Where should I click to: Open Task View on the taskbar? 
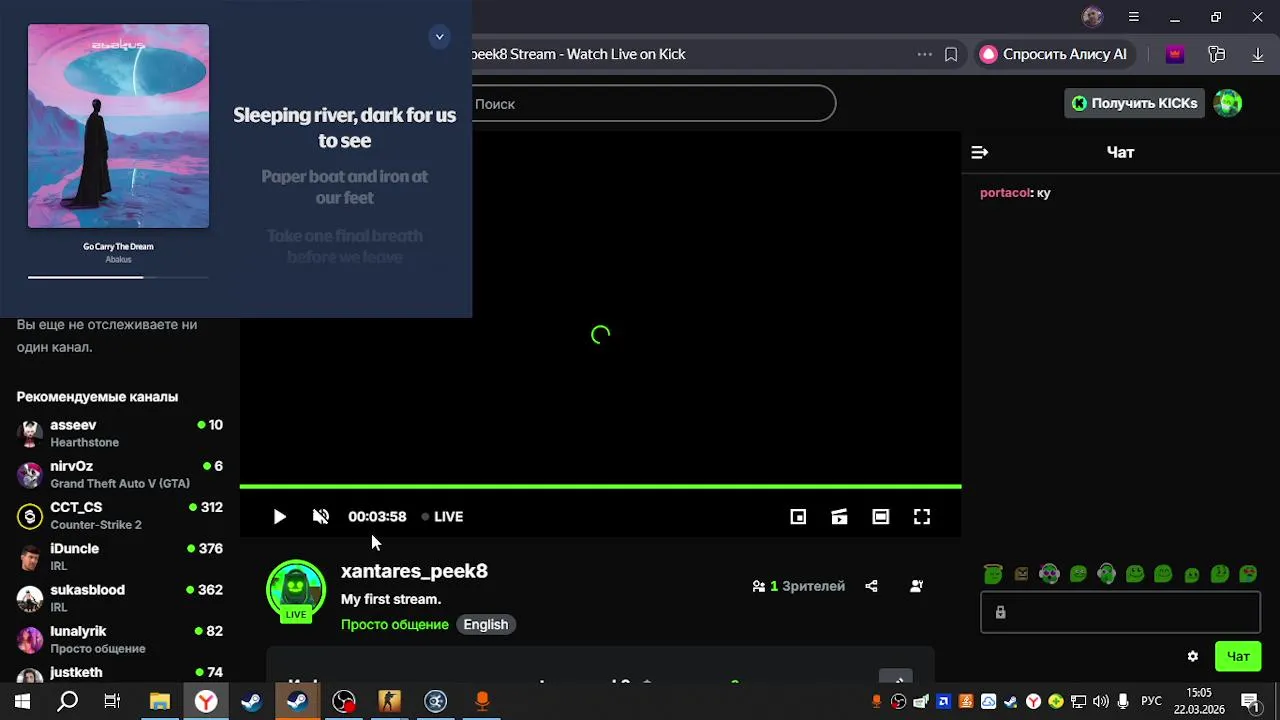tap(112, 702)
